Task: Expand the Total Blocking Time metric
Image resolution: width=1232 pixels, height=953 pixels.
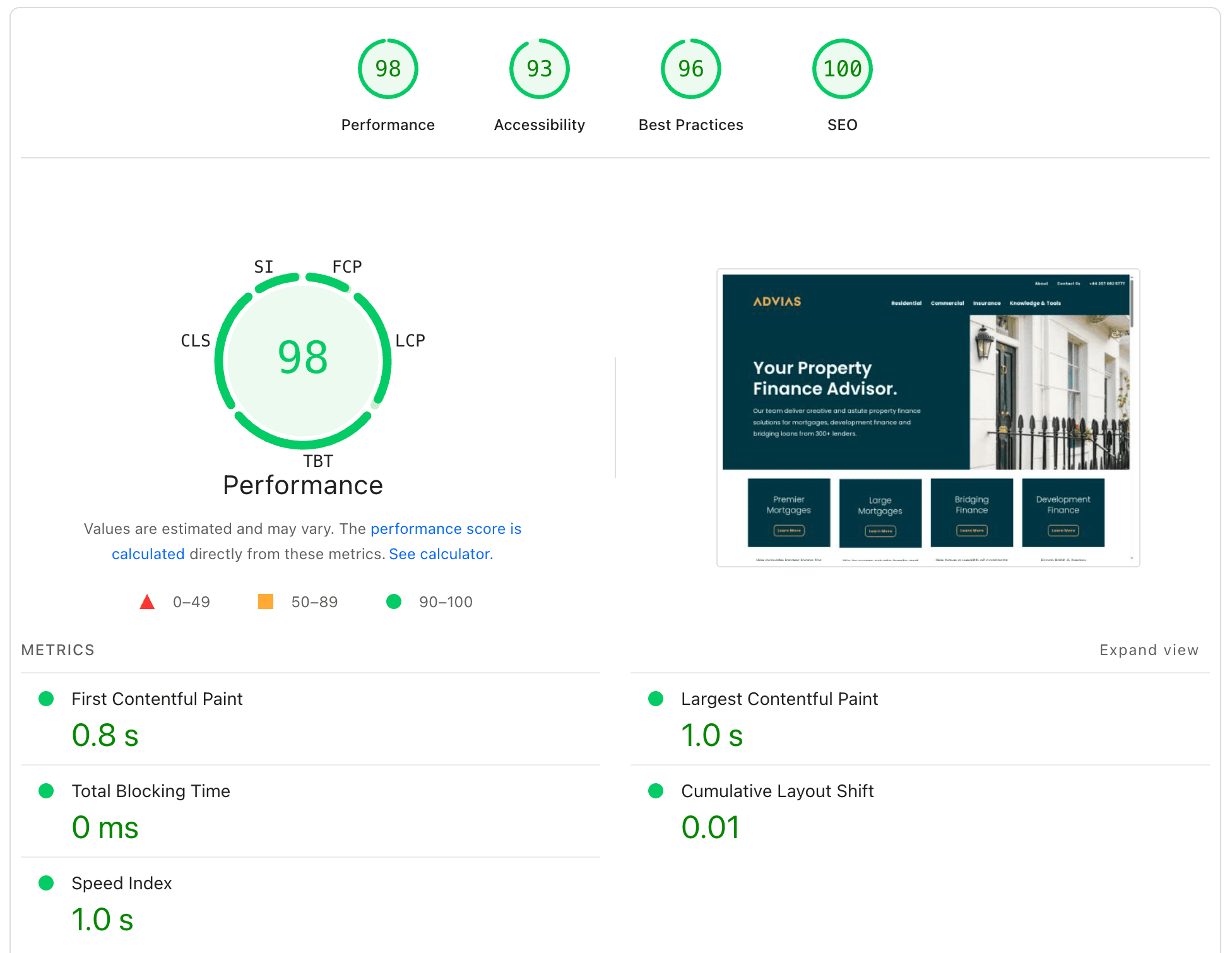Action: coord(150,791)
